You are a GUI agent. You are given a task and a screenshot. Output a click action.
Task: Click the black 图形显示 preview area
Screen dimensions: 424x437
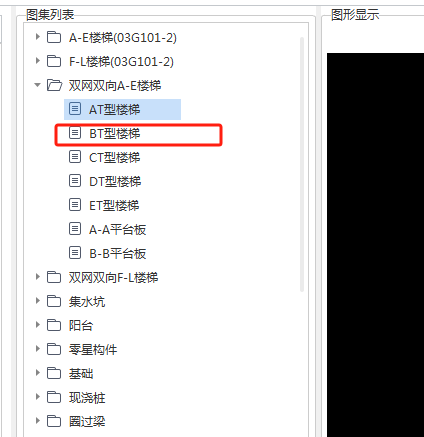pos(375,245)
